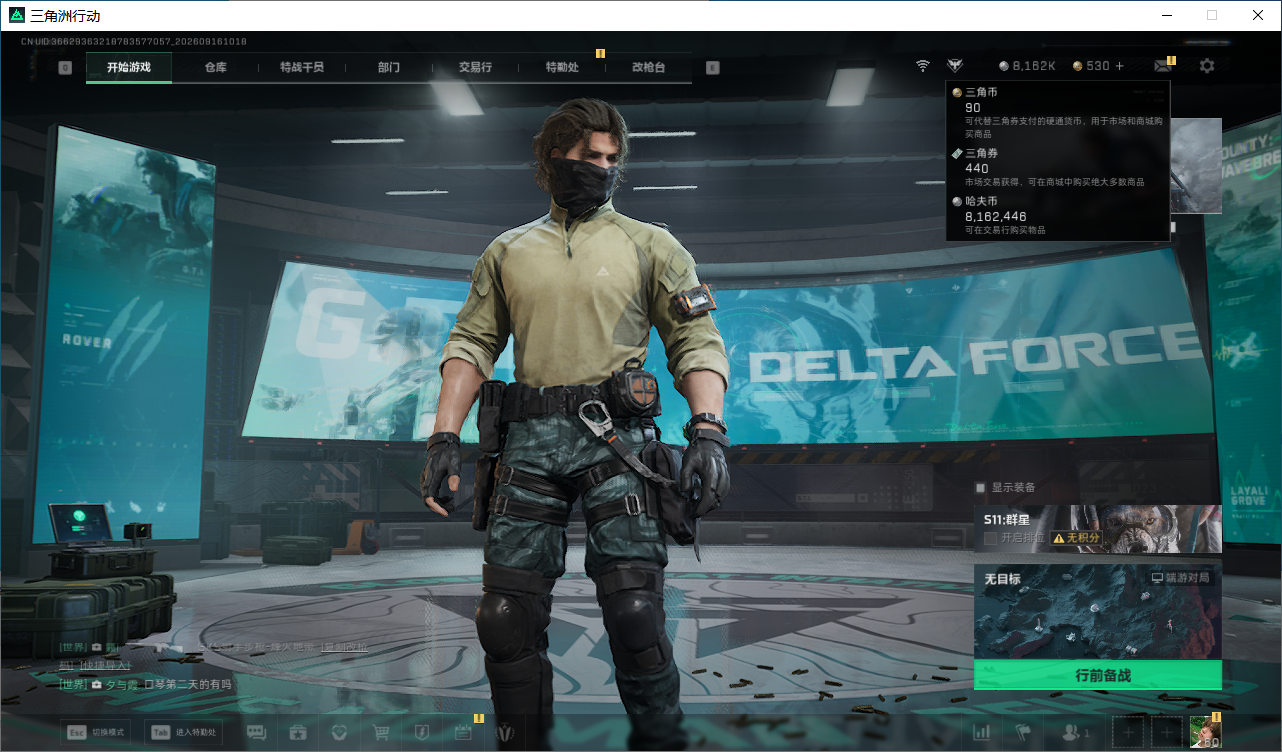Image resolution: width=1282 pixels, height=752 pixels.
Task: Click the world chat message 口琴第二天的有吗
Action: tap(188, 685)
